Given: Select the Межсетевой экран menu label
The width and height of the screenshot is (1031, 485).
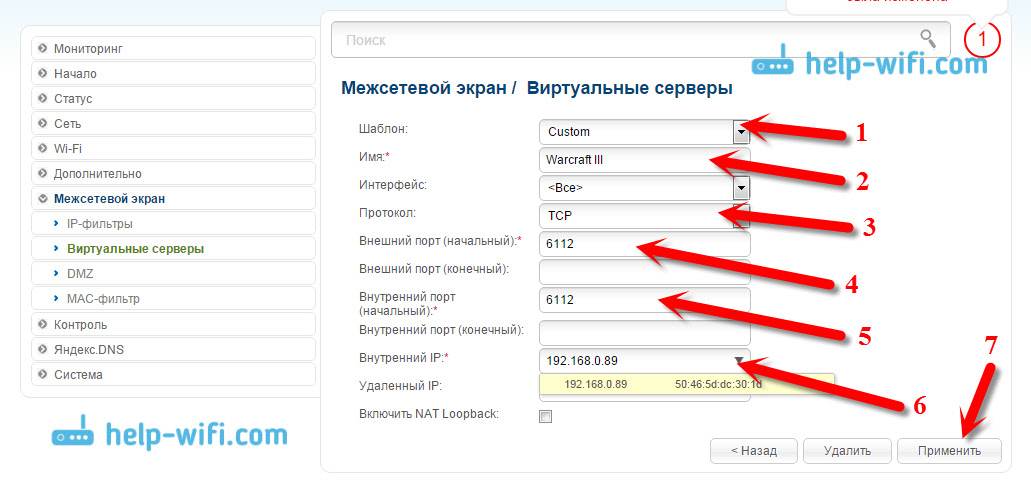Looking at the screenshot, I should click(x=109, y=198).
